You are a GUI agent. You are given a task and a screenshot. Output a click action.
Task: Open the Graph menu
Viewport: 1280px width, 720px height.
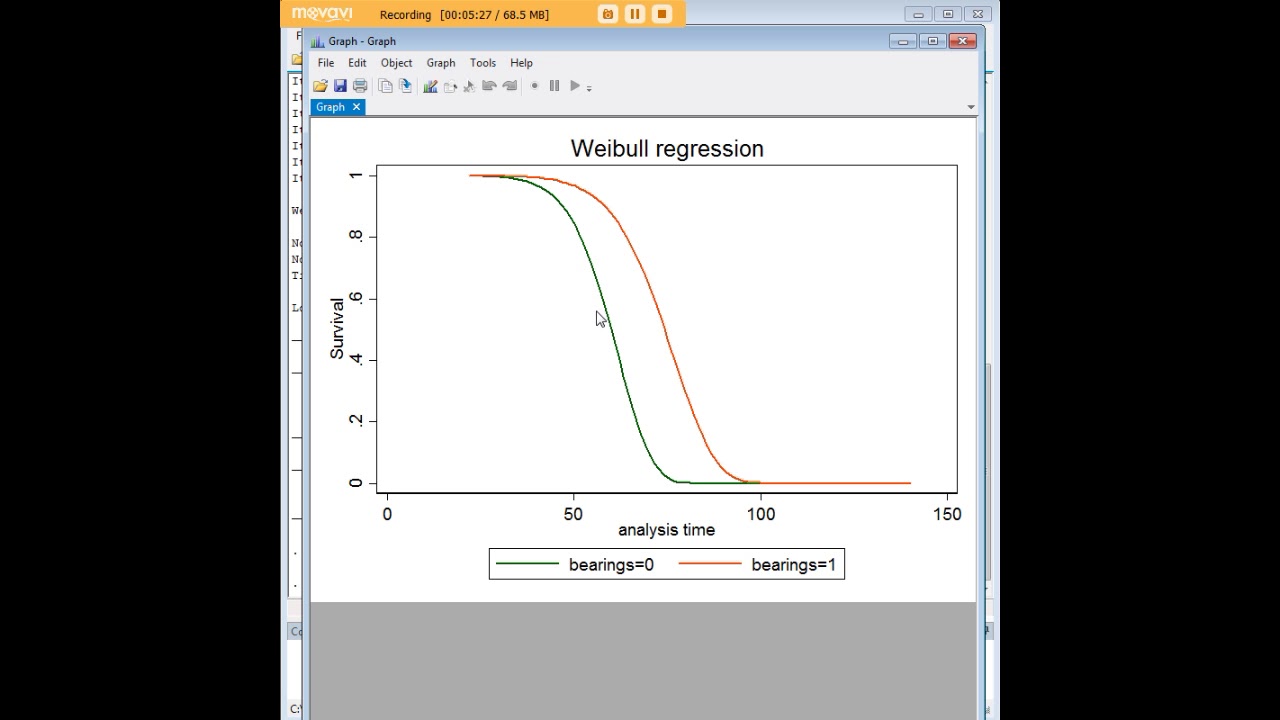tap(441, 62)
